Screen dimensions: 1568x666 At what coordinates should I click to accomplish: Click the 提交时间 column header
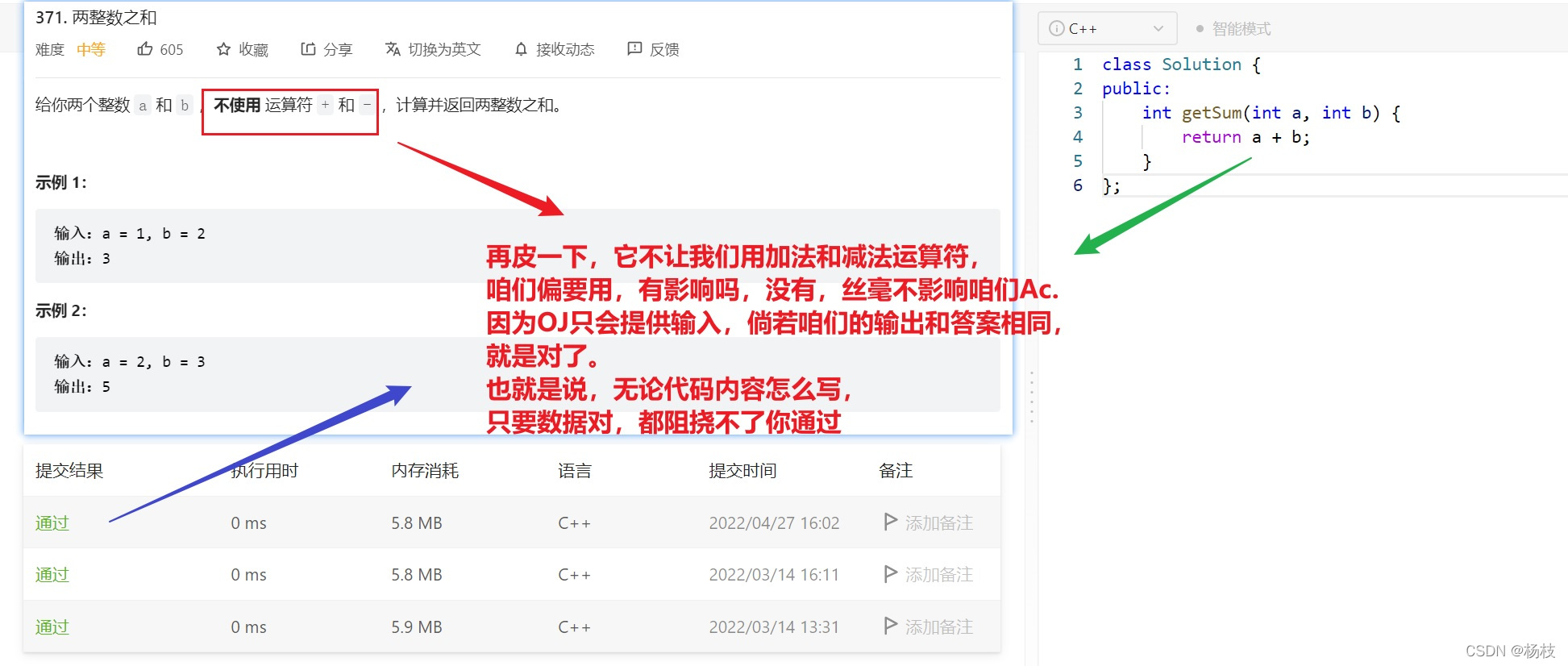(x=742, y=471)
